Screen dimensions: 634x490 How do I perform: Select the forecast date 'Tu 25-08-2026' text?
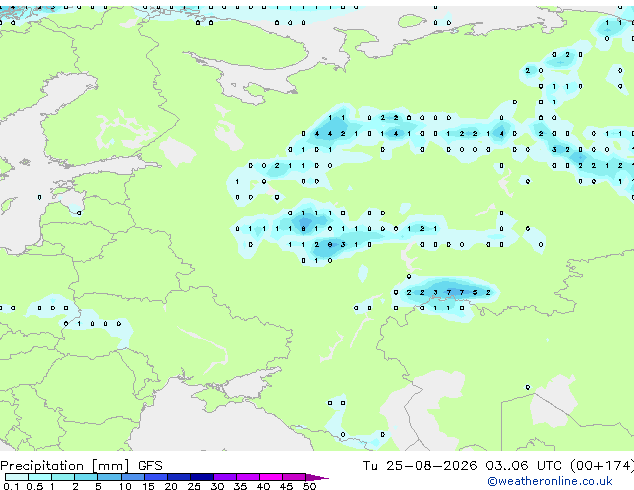[420, 466]
